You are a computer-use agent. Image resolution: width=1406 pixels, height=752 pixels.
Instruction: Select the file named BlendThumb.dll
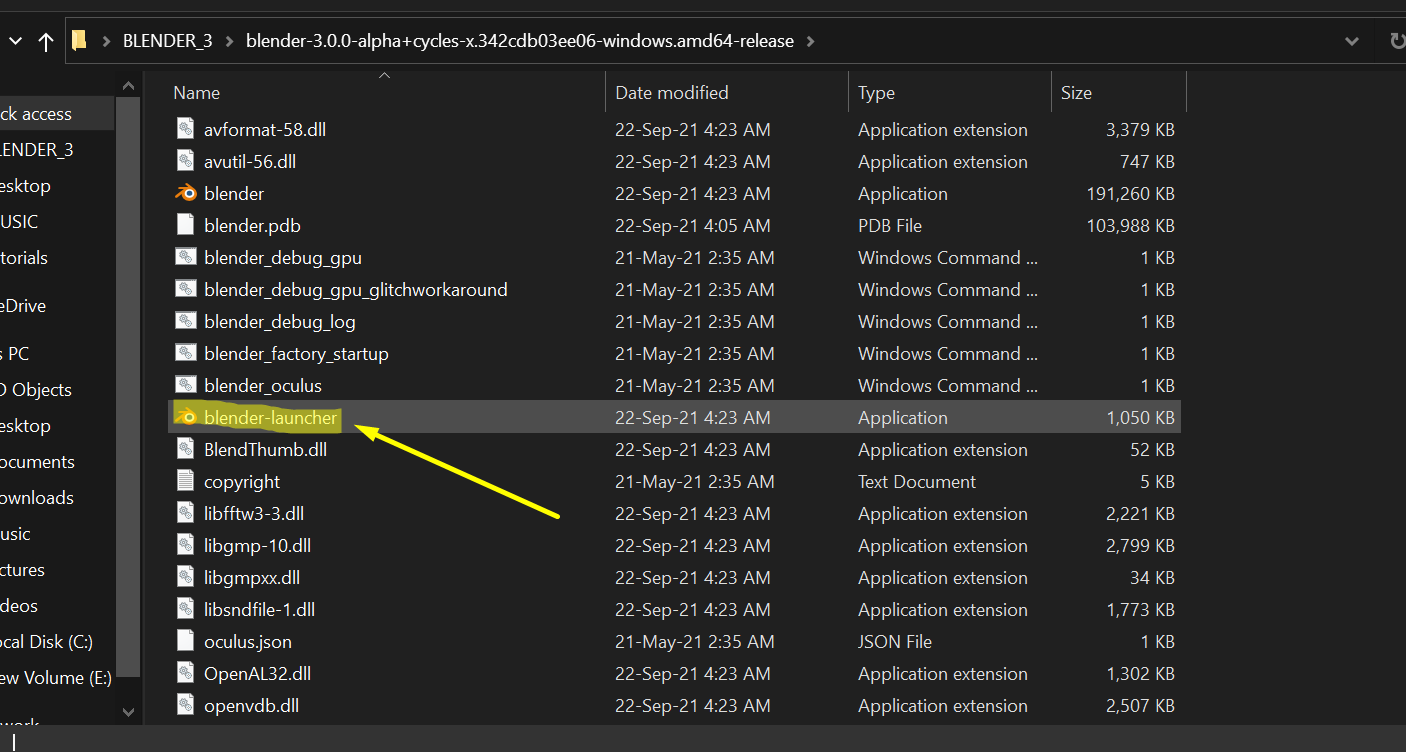(265, 449)
